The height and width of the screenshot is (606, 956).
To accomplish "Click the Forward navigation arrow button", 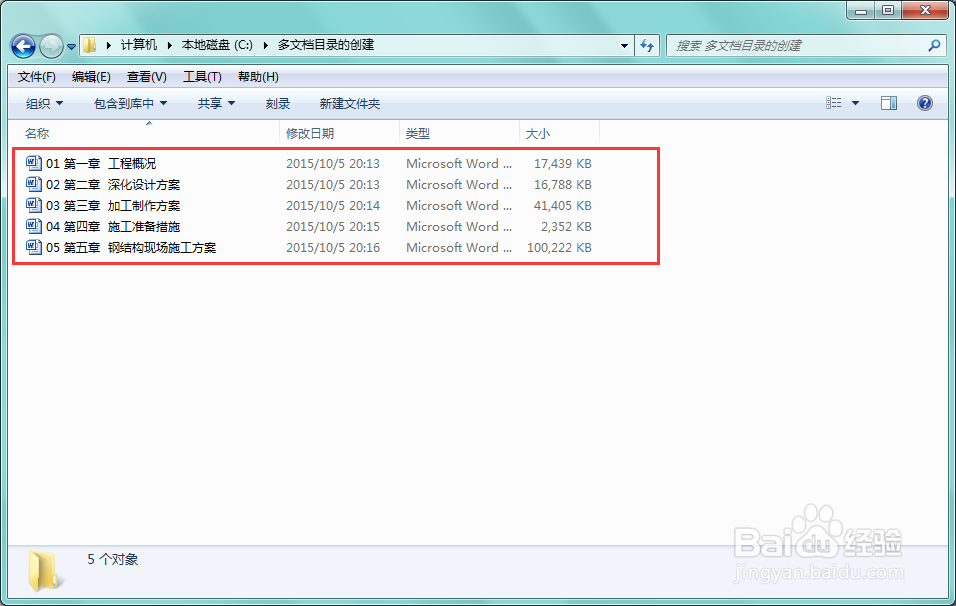I will tap(51, 46).
